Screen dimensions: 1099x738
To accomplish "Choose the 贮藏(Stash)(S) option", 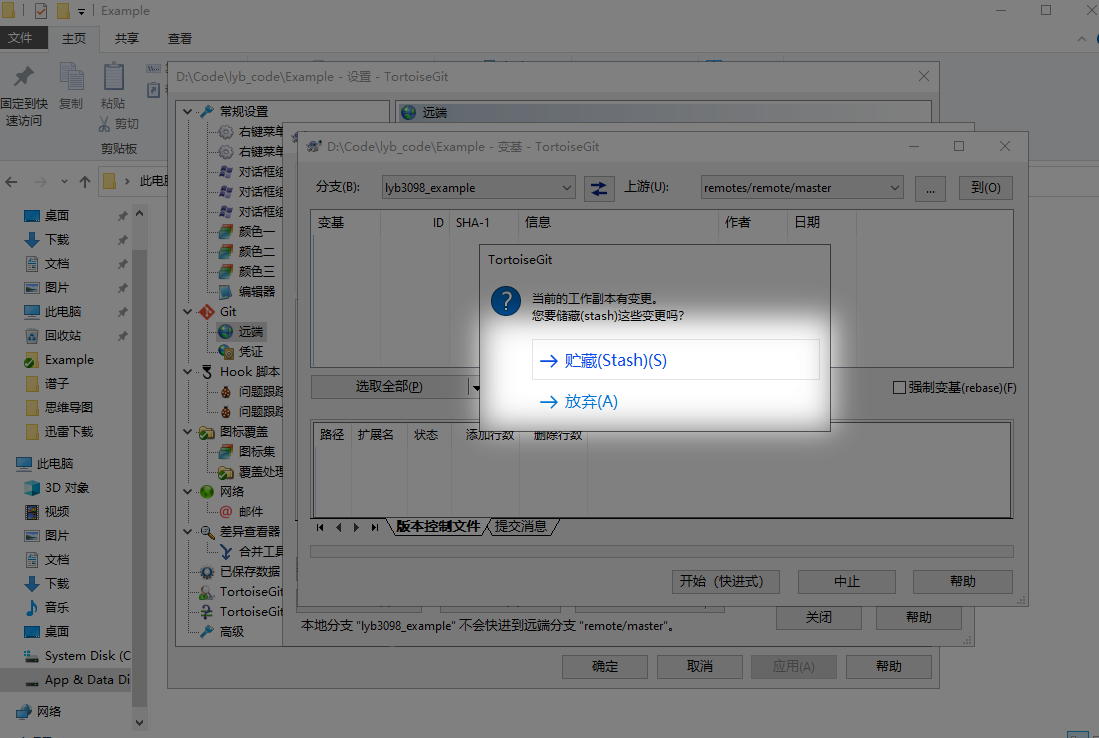I will coord(675,360).
